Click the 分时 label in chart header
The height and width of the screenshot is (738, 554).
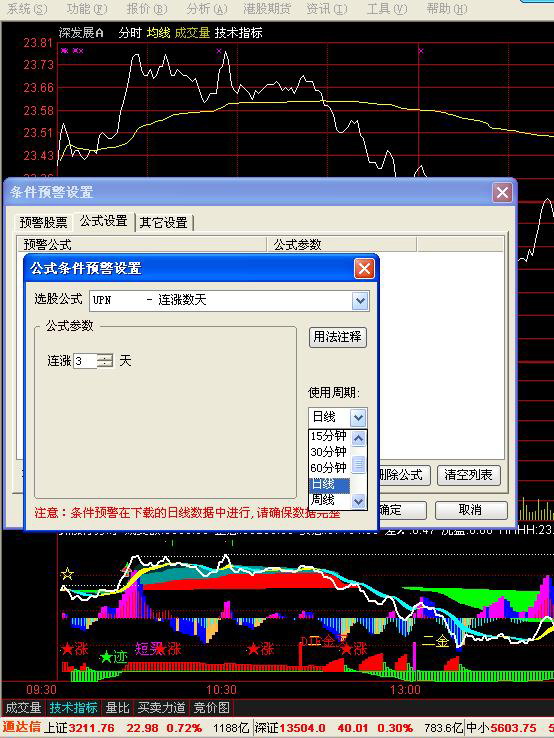130,33
